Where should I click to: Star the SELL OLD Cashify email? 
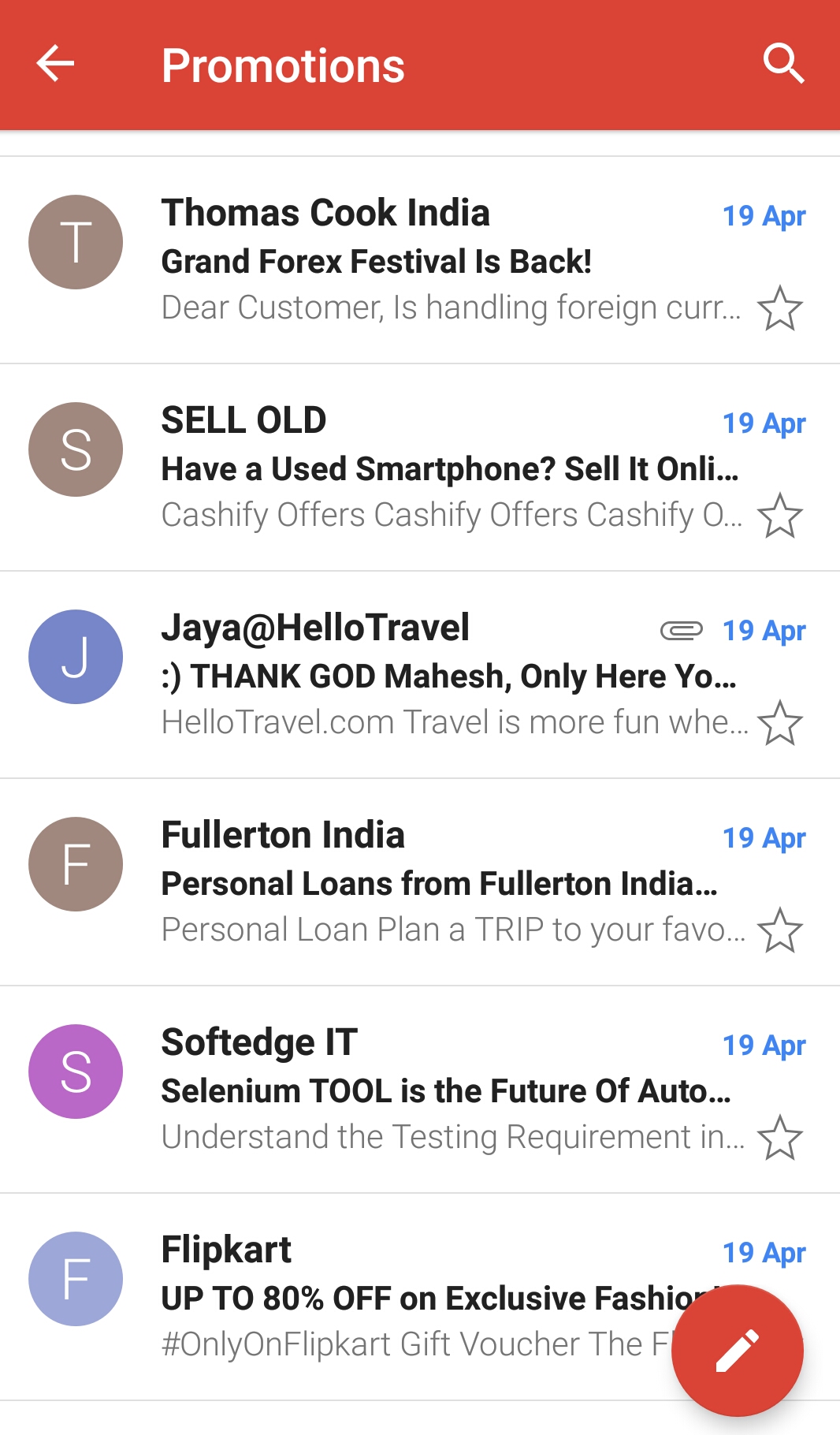pos(779,516)
